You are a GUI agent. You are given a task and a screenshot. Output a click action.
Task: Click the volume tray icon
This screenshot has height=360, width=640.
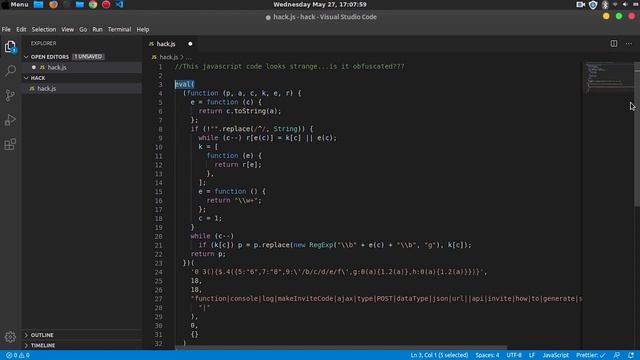click(x=625, y=4)
